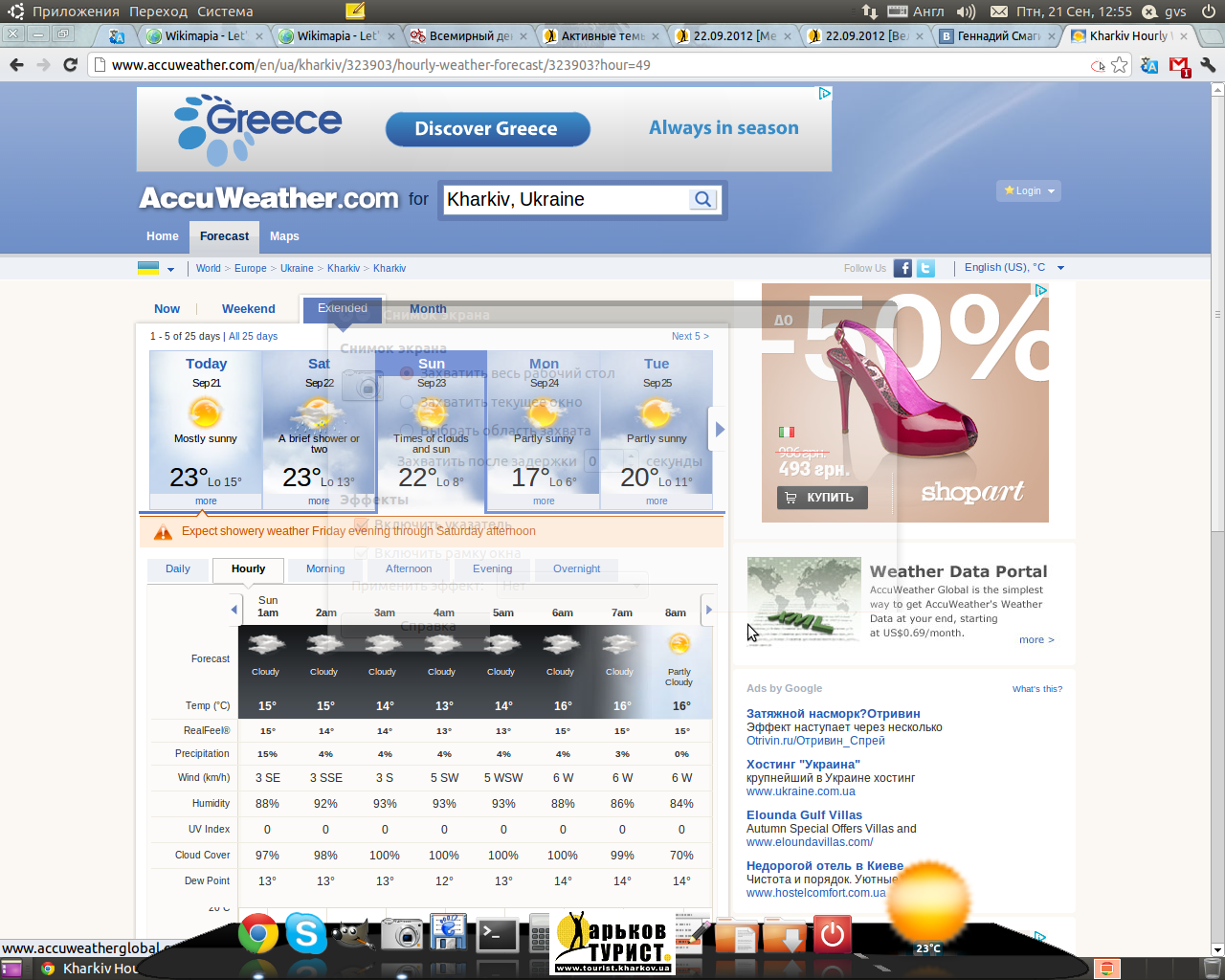The height and width of the screenshot is (980, 1225).
Task: Open the terminal from the dock
Action: tap(497, 934)
